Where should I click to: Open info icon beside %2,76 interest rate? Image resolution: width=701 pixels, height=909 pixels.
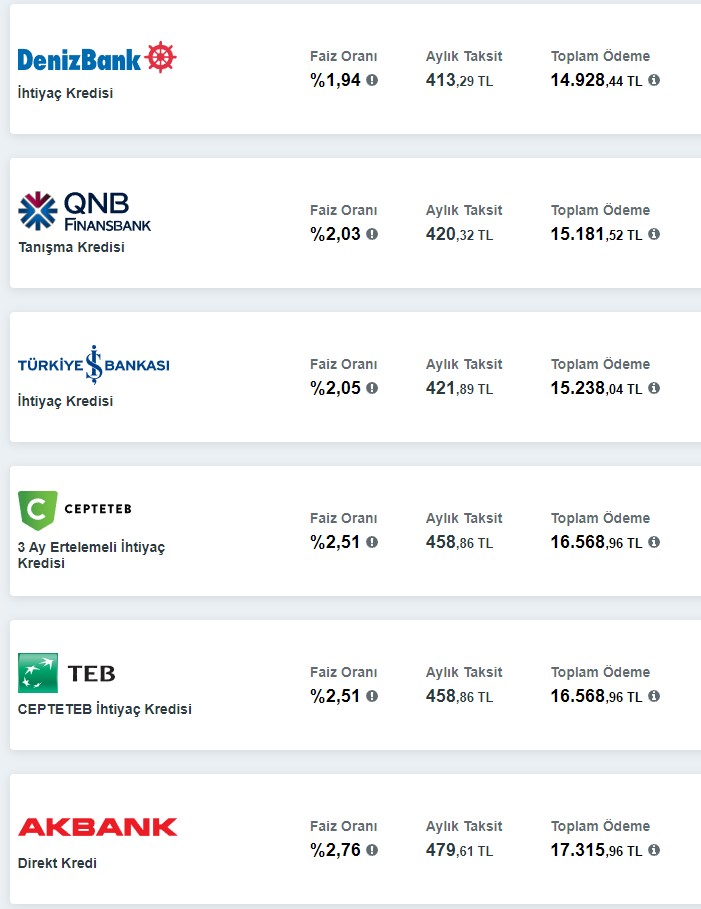[372, 850]
